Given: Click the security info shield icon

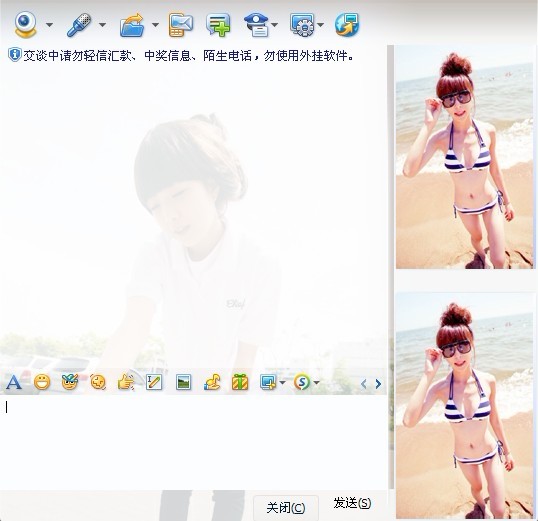Looking at the screenshot, I should click(x=14, y=55).
